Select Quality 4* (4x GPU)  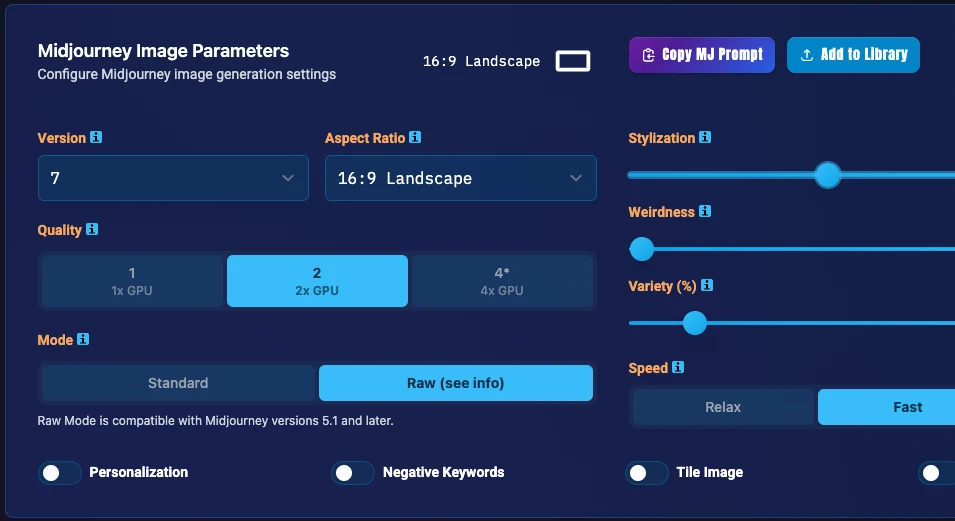point(502,281)
